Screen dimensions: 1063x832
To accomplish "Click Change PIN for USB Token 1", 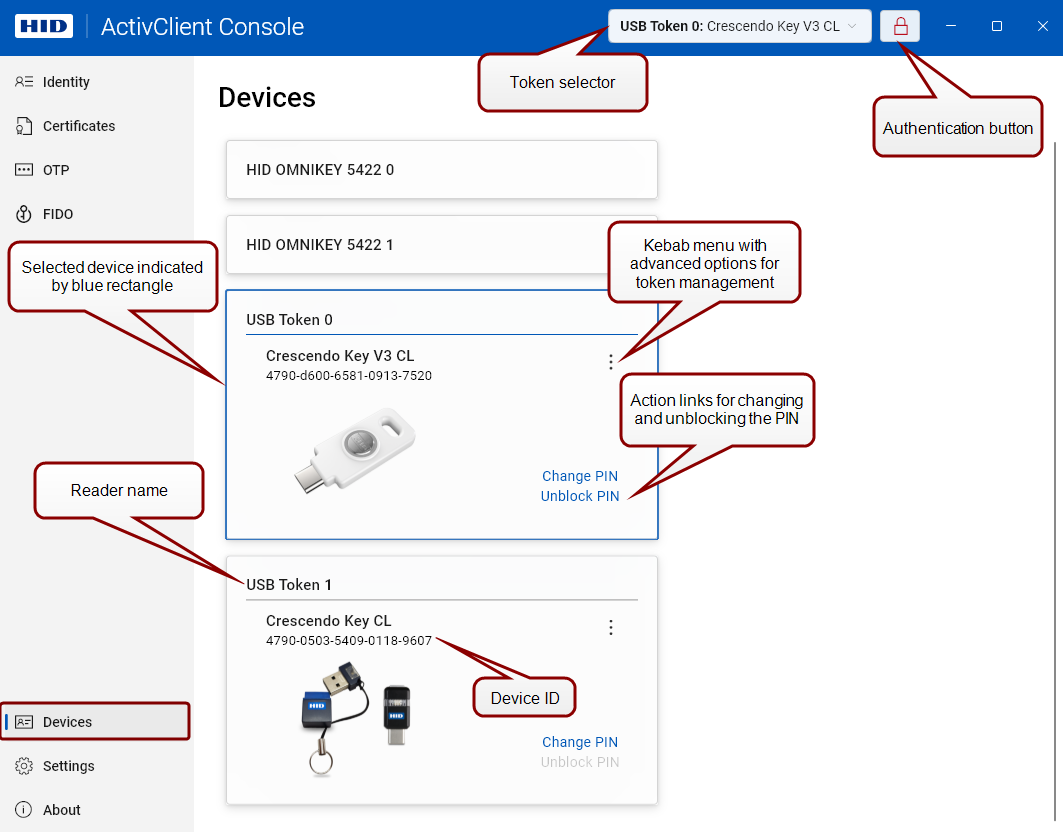I will [580, 742].
